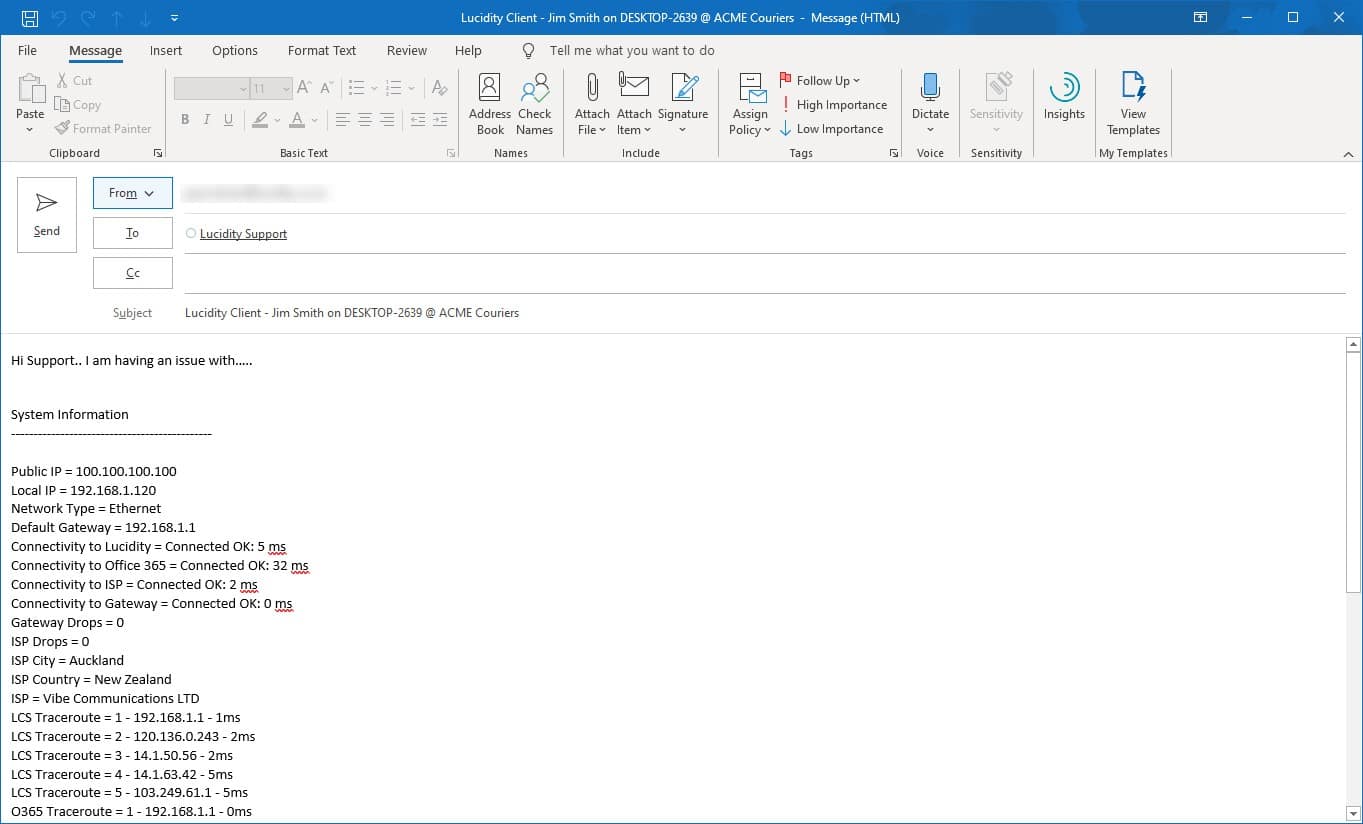The image size is (1363, 824).
Task: Click the Send button
Action: pos(47,215)
